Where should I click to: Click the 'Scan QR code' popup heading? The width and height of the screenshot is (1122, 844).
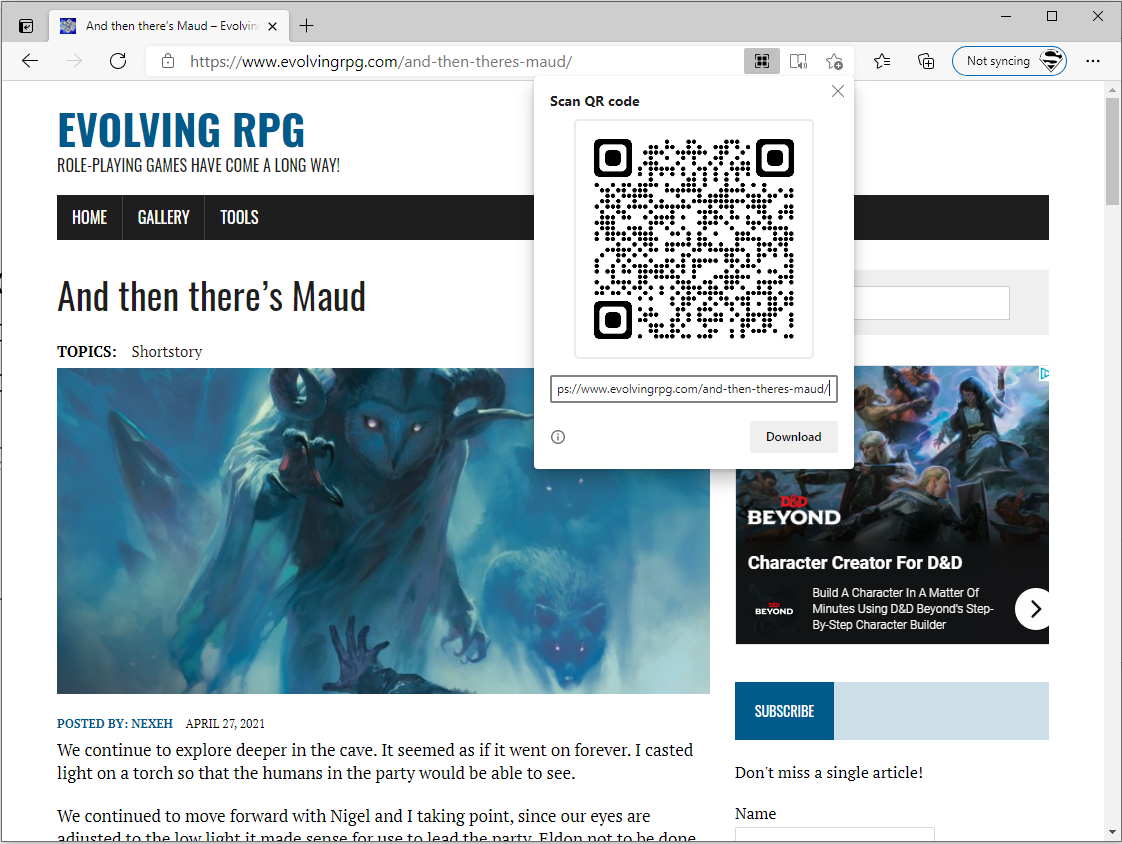click(x=595, y=101)
